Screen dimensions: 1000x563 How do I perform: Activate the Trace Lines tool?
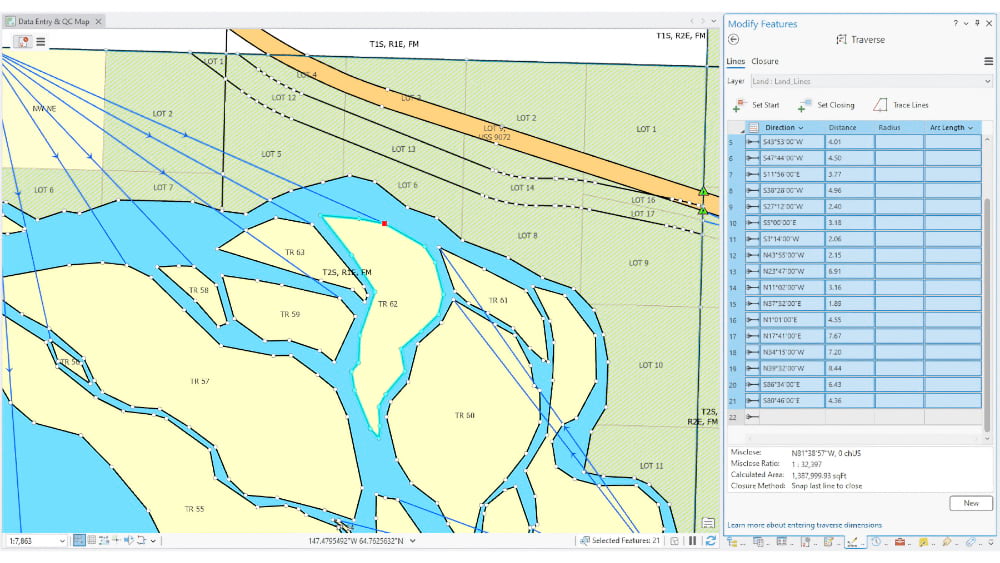pos(901,105)
